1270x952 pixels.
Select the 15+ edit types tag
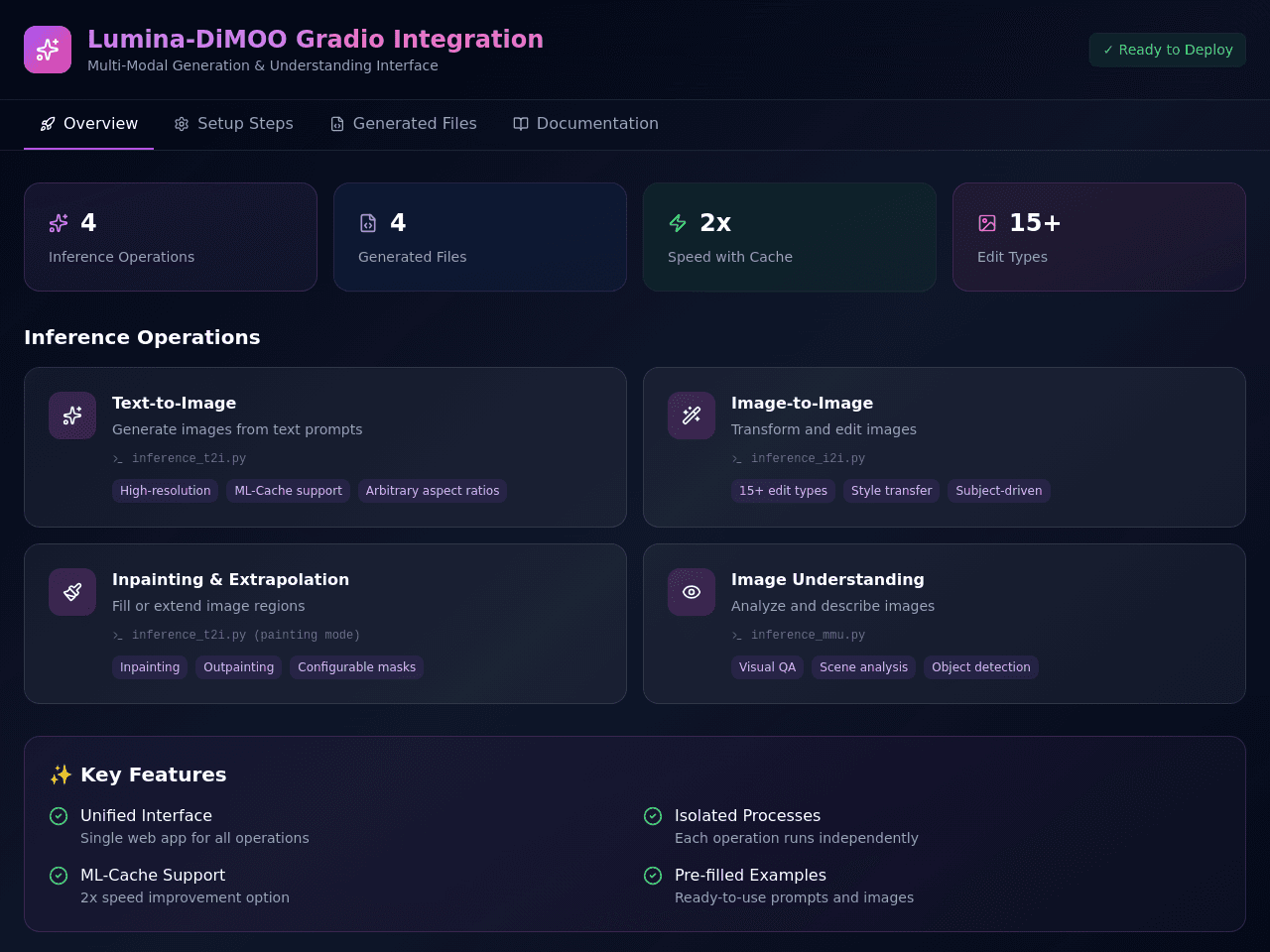point(783,491)
